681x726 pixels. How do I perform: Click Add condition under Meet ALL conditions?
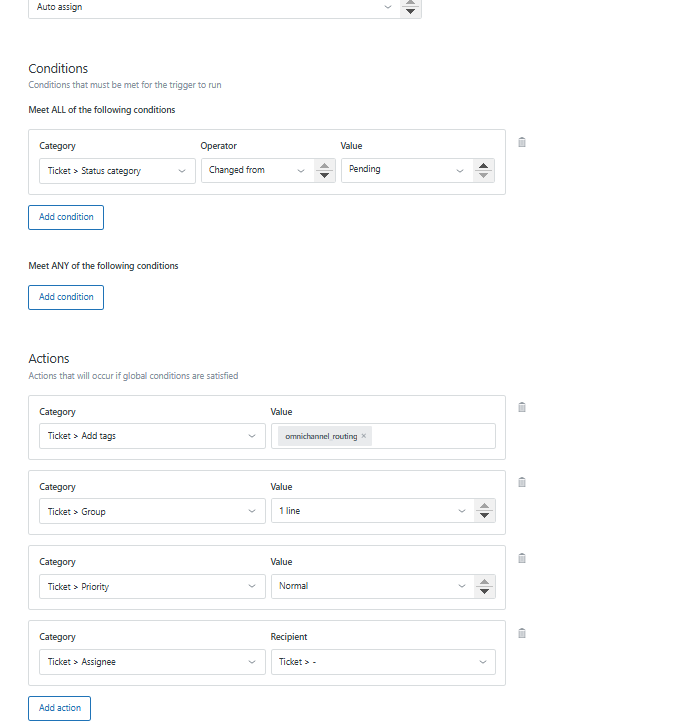pyautogui.click(x=66, y=217)
